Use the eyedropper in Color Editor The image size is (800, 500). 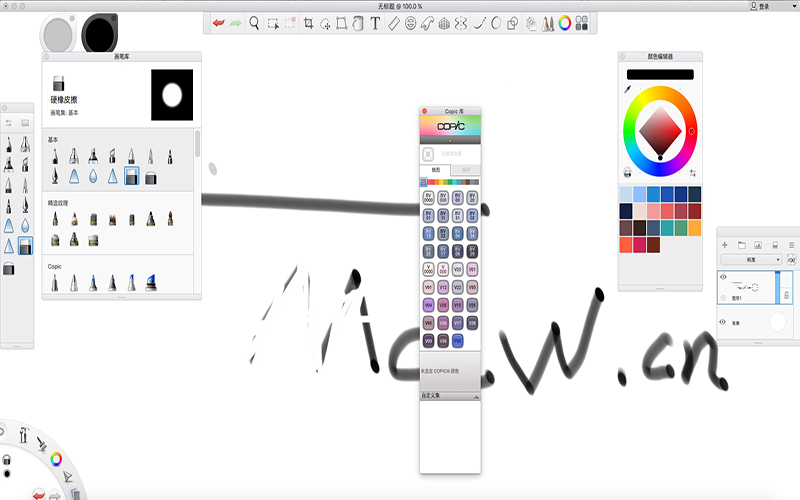[628, 89]
